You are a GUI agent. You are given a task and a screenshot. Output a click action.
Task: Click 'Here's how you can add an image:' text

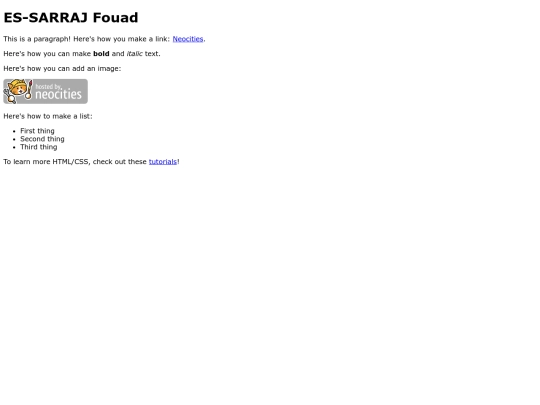click(62, 69)
